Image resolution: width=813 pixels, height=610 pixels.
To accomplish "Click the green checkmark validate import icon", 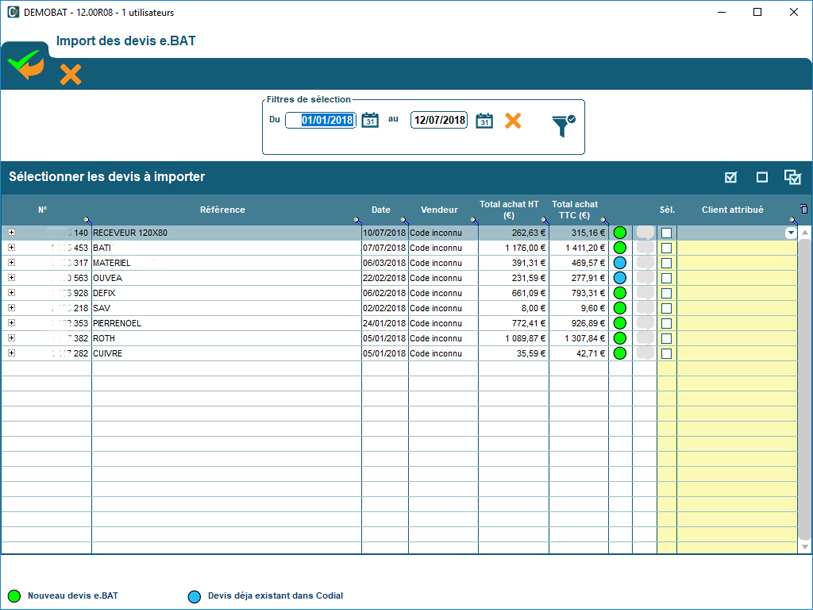I will [x=25, y=65].
